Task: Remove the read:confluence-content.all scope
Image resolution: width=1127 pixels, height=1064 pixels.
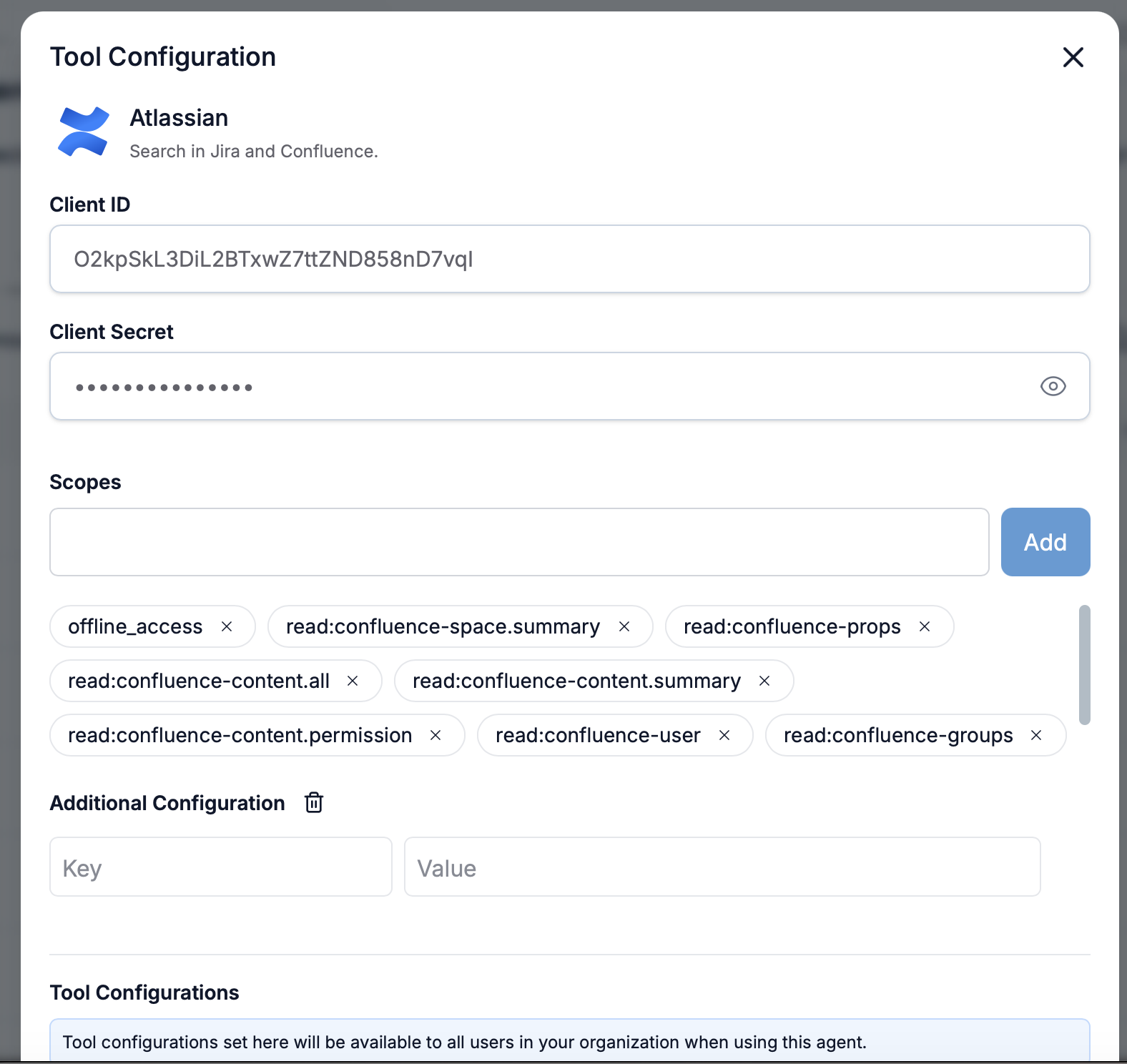Action: (x=353, y=681)
